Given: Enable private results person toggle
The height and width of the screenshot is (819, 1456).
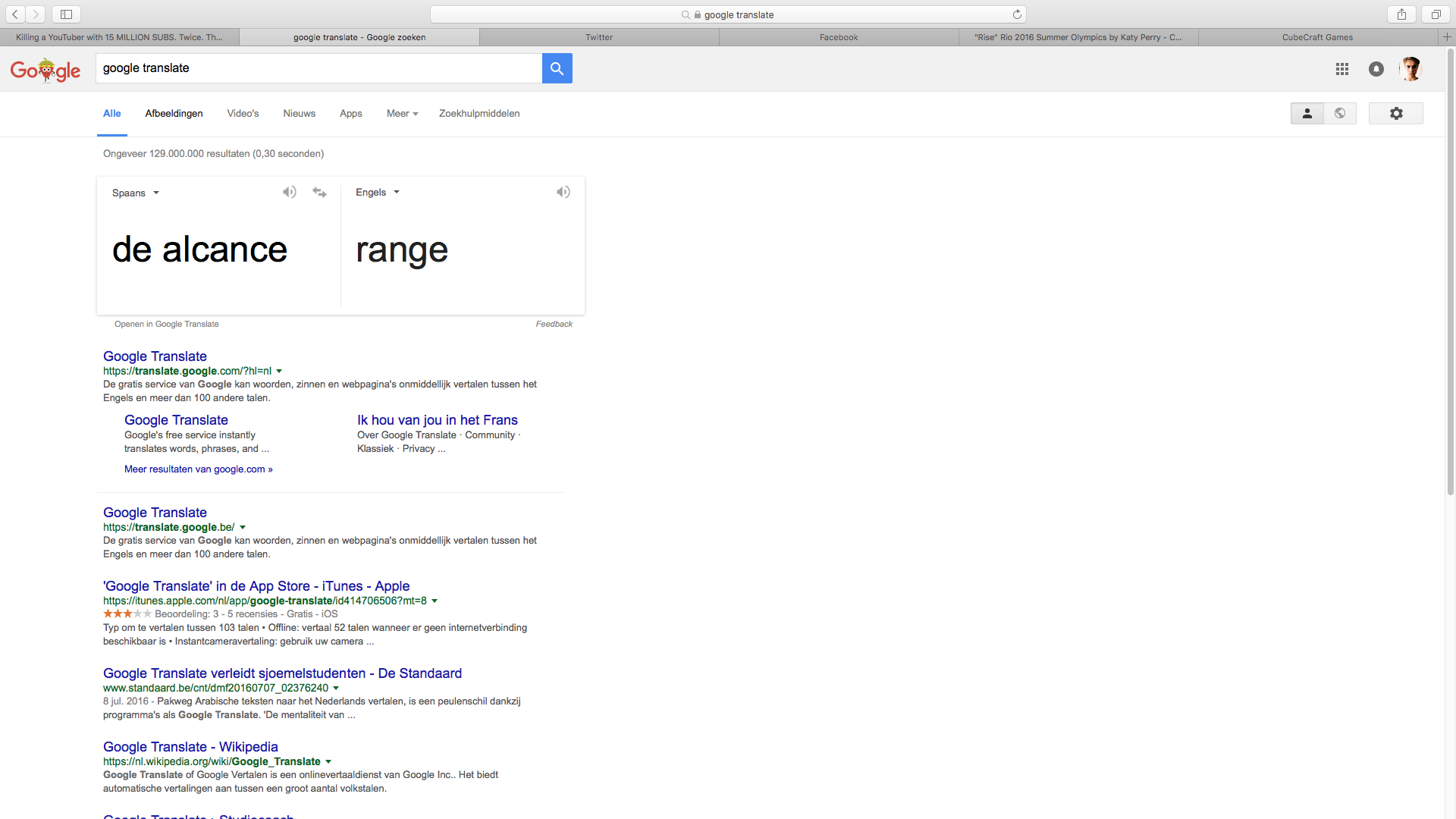Looking at the screenshot, I should pos(1307,113).
